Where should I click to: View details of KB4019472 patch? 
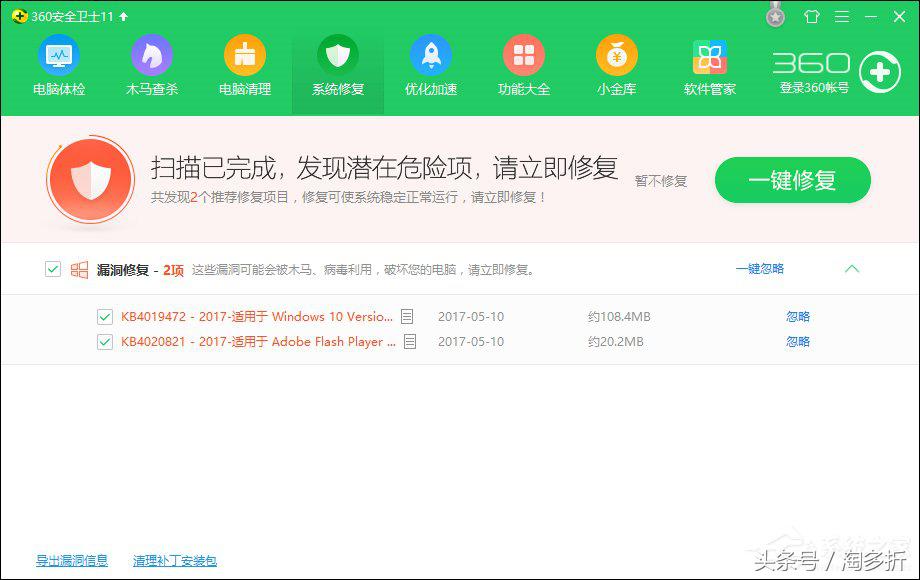409,316
